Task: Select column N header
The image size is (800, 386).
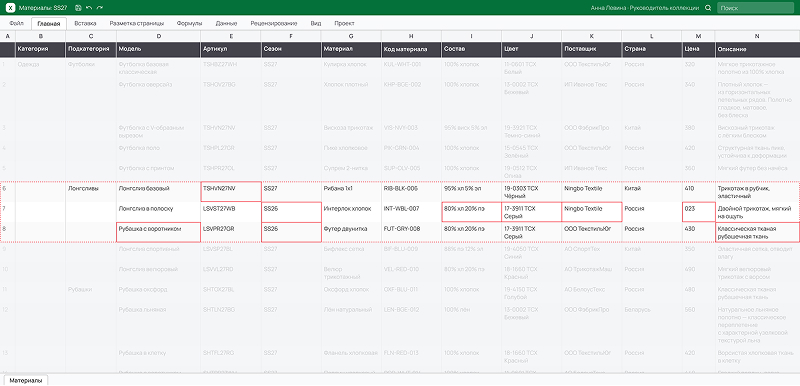Action: (757, 36)
